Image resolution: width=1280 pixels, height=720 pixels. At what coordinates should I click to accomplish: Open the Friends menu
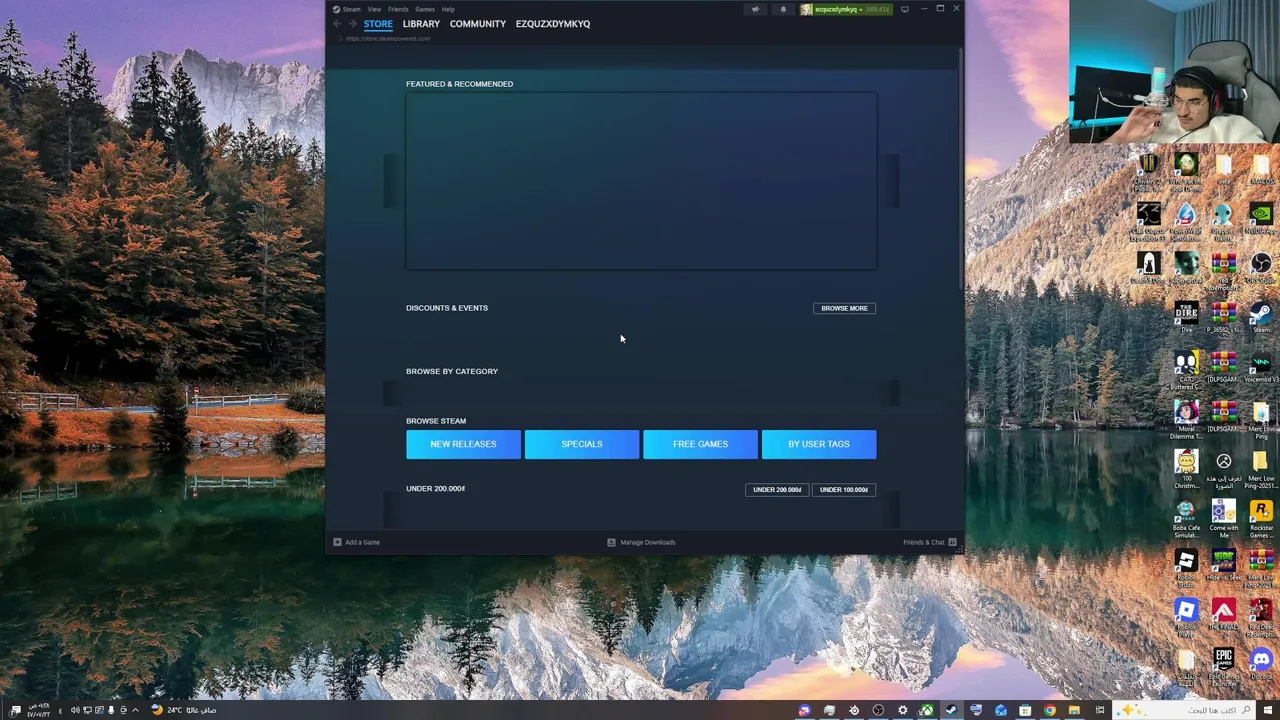(398, 9)
